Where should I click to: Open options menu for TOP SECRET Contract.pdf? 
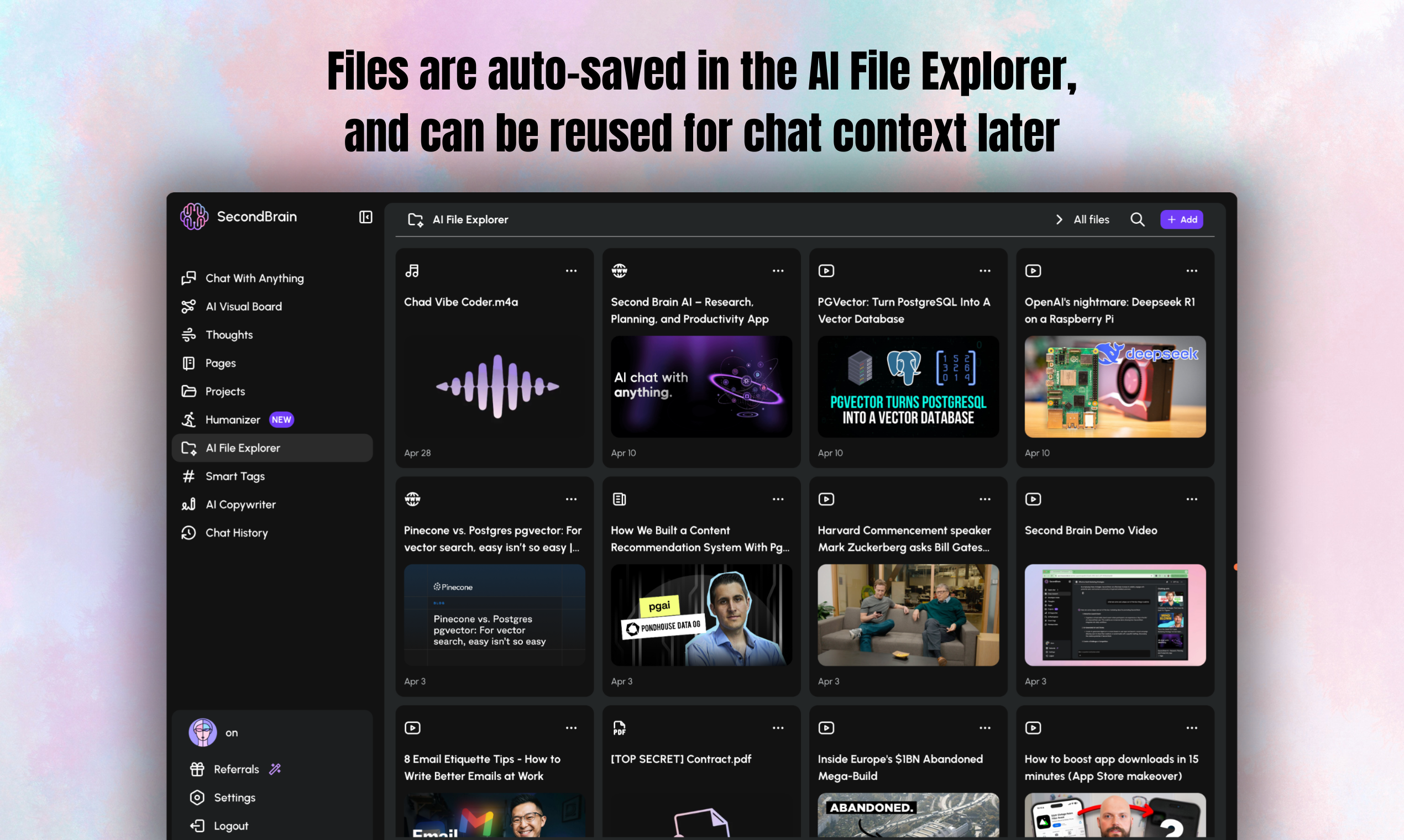coord(778,728)
